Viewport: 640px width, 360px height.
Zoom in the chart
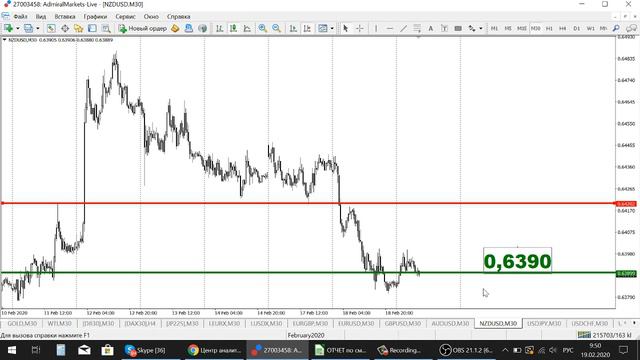pyautogui.click(x=262, y=28)
